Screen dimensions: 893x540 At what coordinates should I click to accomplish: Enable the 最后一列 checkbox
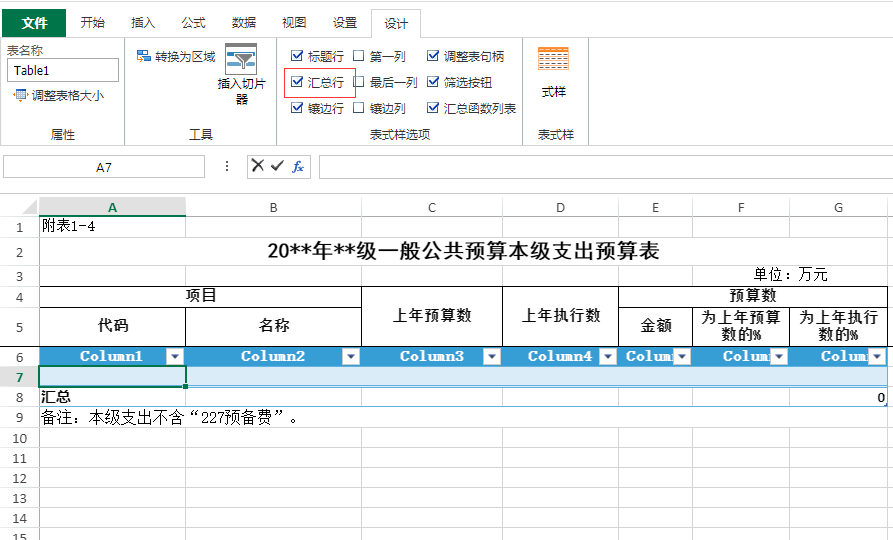(x=358, y=82)
